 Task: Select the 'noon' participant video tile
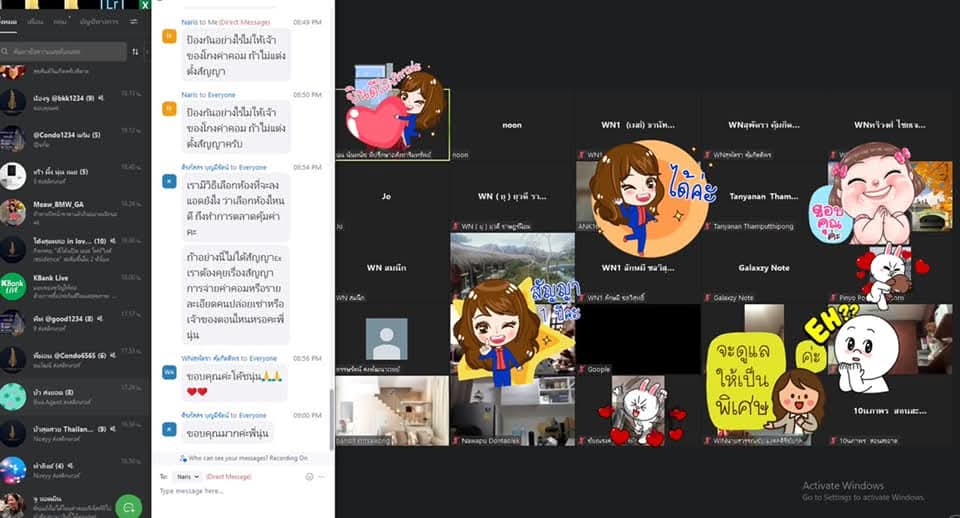[512, 126]
